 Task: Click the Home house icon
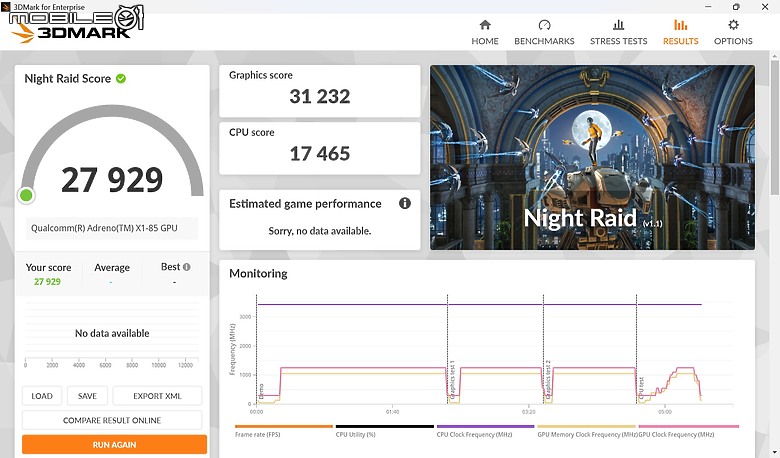pyautogui.click(x=485, y=25)
